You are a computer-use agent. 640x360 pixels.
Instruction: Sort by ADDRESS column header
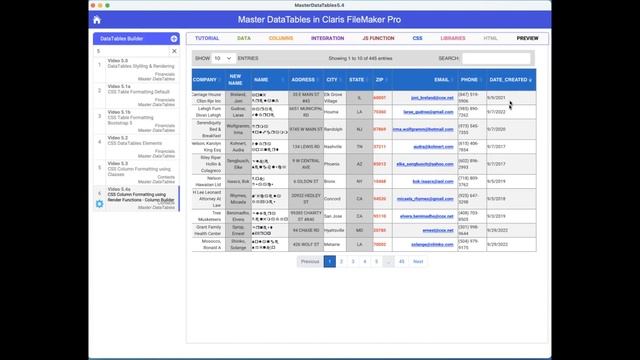306,80
